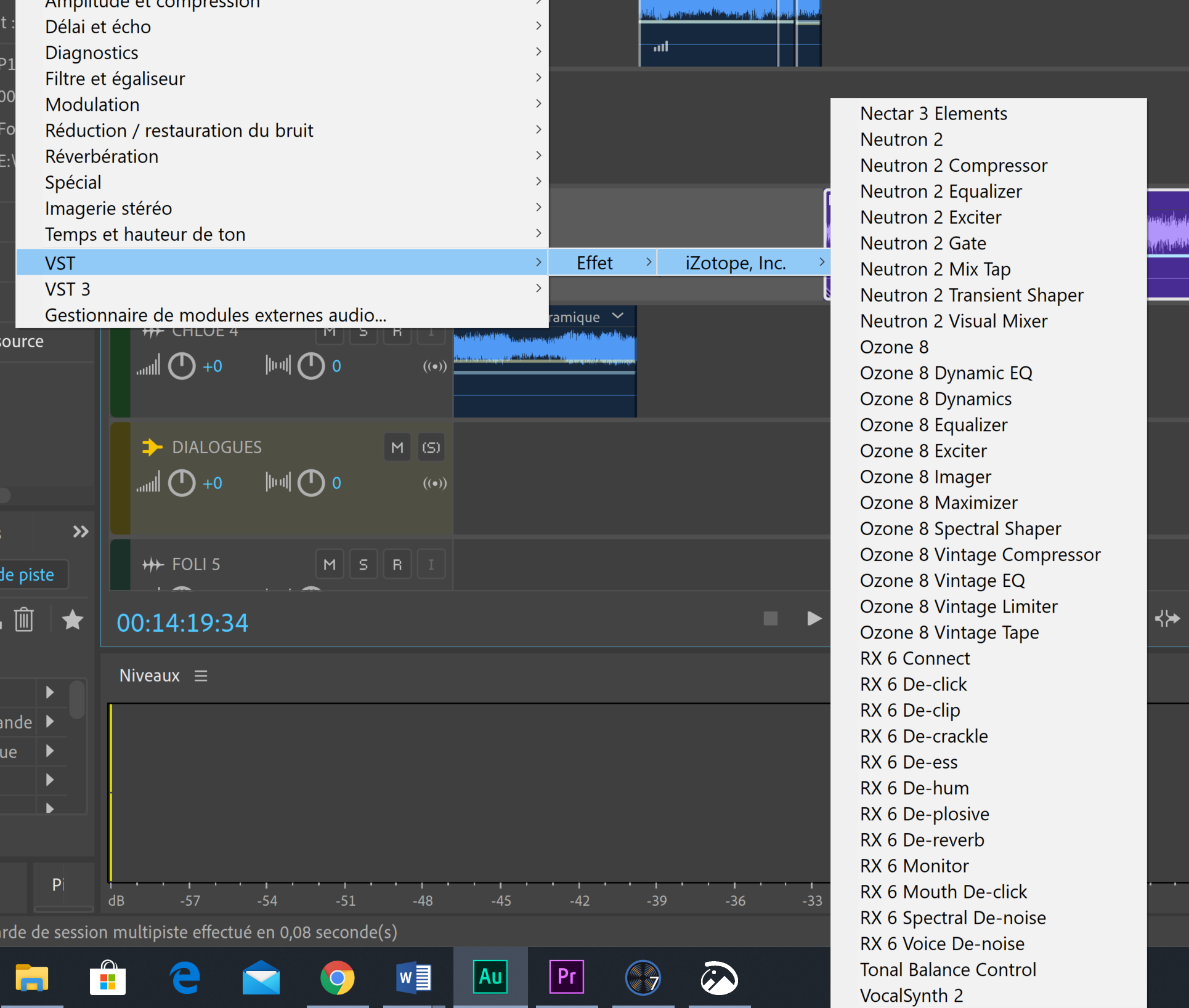The width and height of the screenshot is (1189, 1008).
Task: Expand the Délai et écho submenu
Action: pyautogui.click(x=282, y=26)
